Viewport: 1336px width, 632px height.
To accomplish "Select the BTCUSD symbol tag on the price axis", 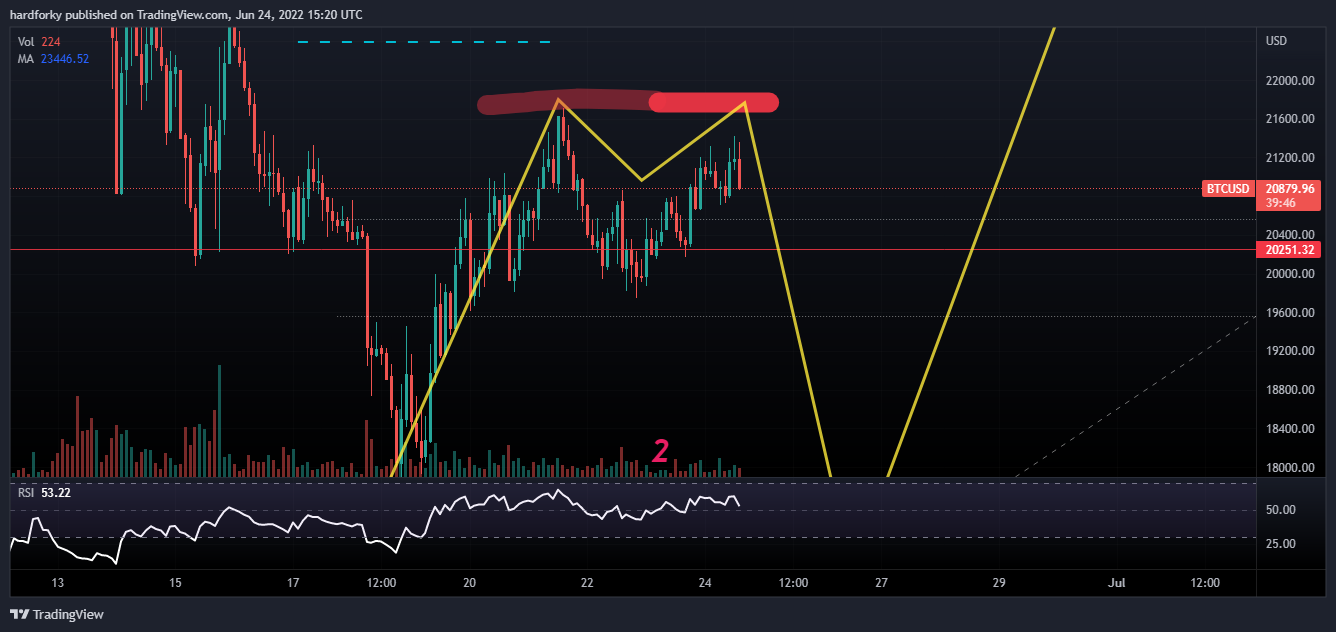I will [x=1227, y=189].
